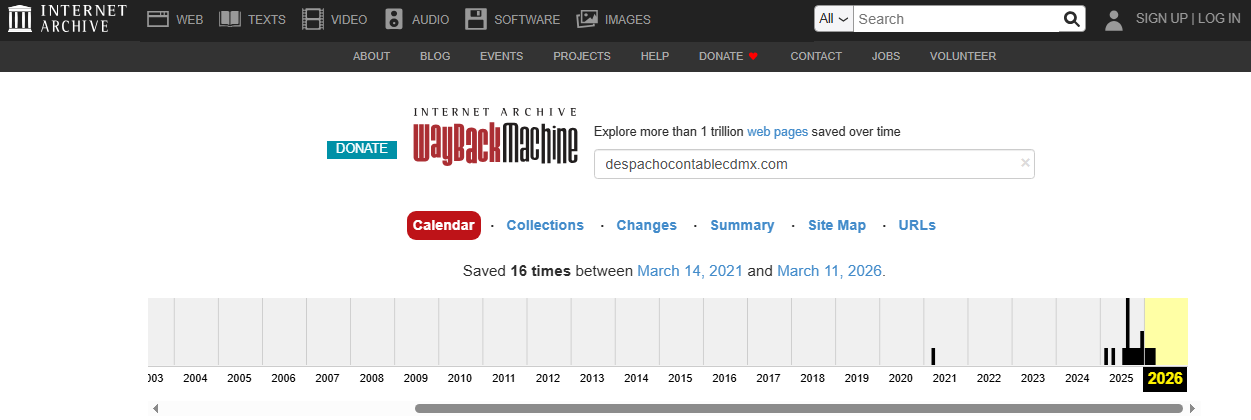Image resolution: width=1251 pixels, height=420 pixels.
Task: Switch to the Site Map tab
Action: coord(837,225)
